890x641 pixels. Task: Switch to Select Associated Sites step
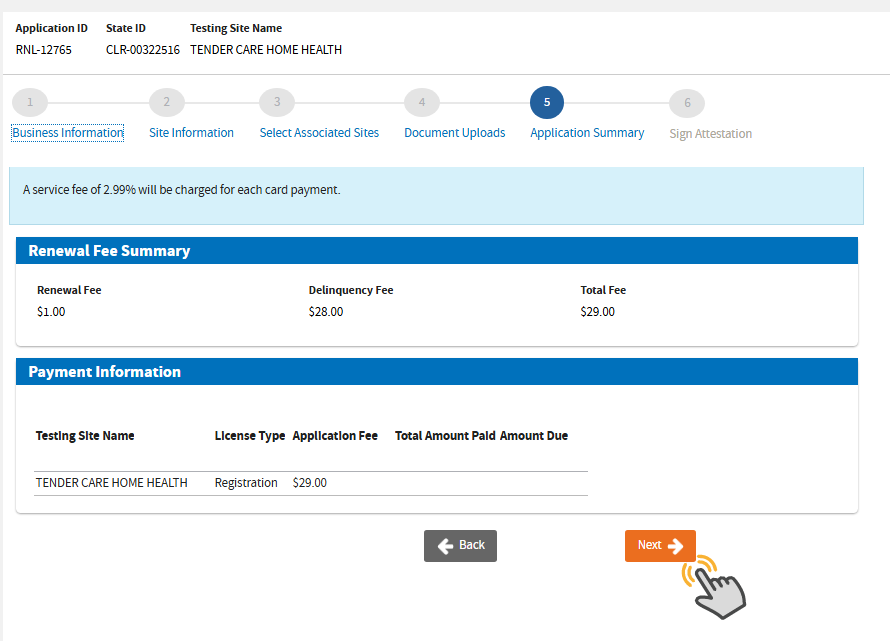[319, 133]
